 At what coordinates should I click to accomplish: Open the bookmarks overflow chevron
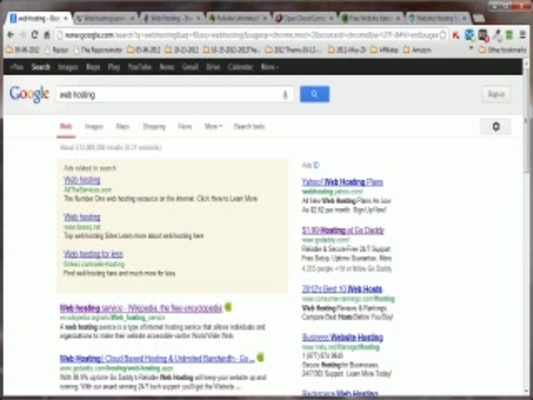tap(471, 49)
